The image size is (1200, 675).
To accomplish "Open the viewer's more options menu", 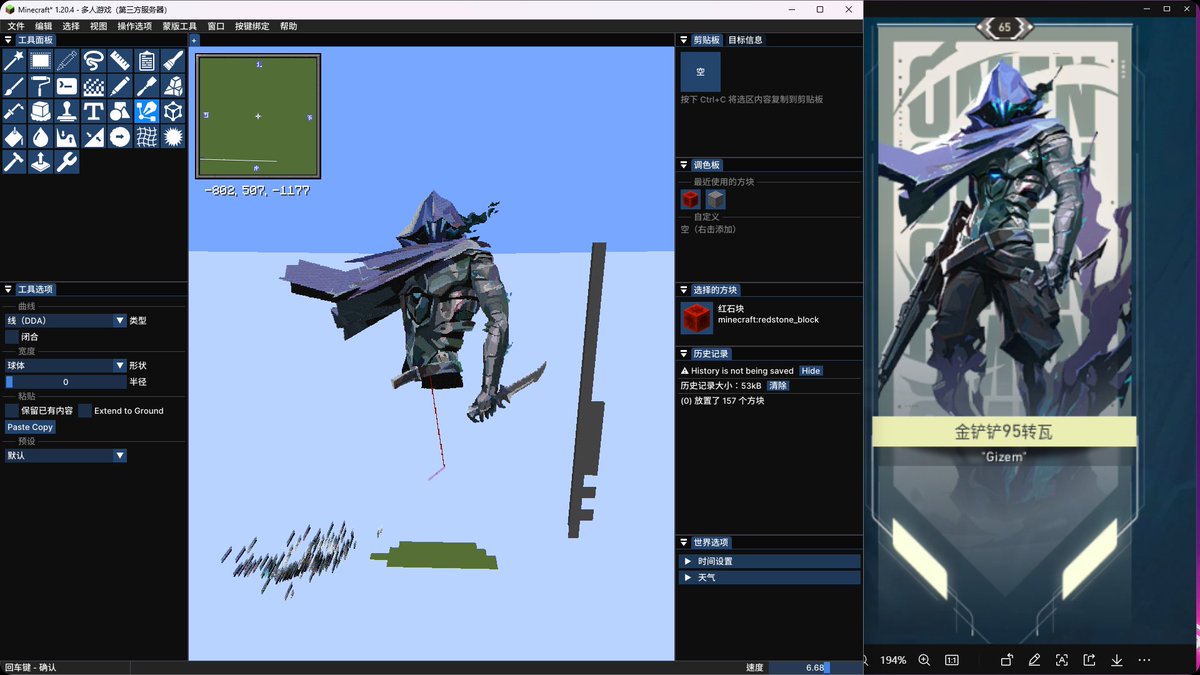I will coord(1145,660).
